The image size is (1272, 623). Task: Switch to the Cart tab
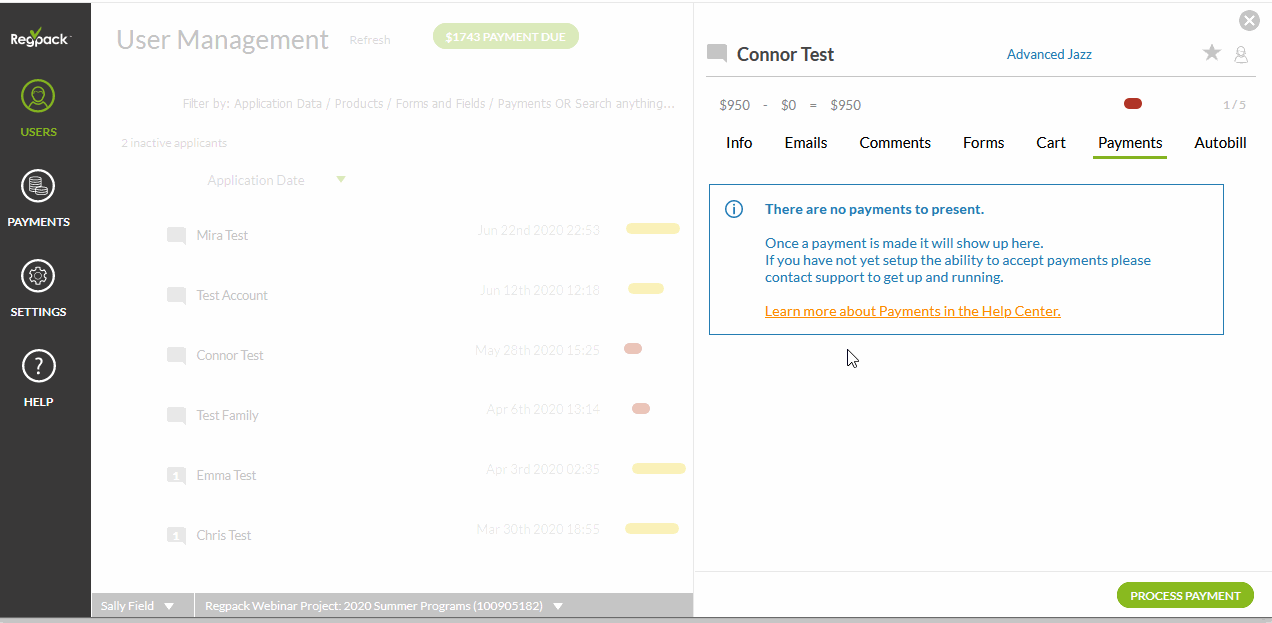coord(1050,143)
